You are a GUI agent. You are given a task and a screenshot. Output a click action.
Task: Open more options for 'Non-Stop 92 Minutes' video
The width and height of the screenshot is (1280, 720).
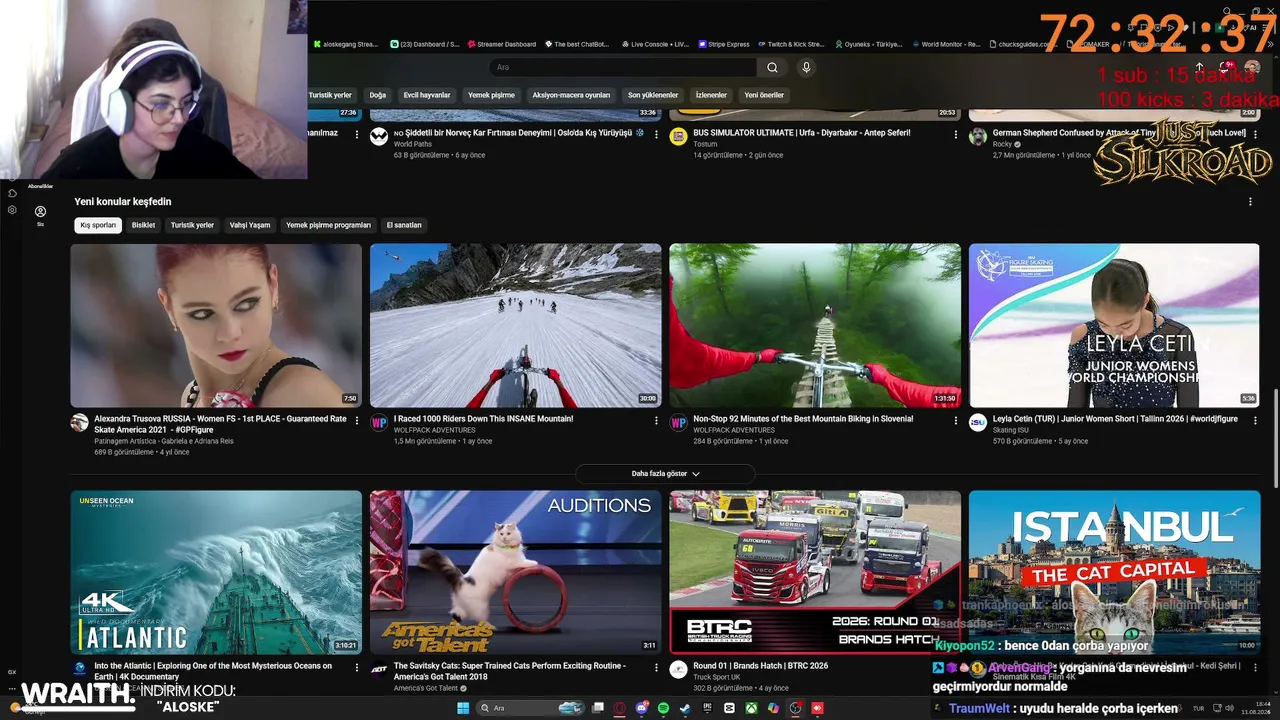(x=956, y=420)
